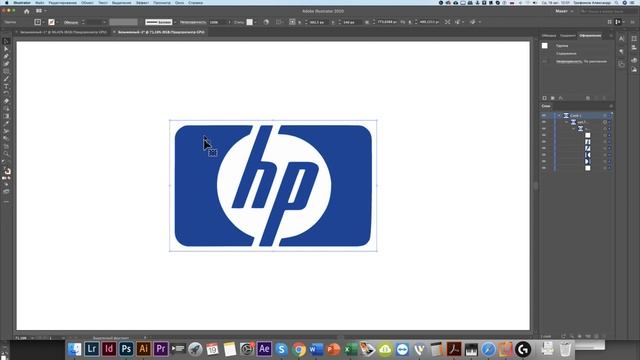Select the Type tool
The image size is (640, 360).
6,86
